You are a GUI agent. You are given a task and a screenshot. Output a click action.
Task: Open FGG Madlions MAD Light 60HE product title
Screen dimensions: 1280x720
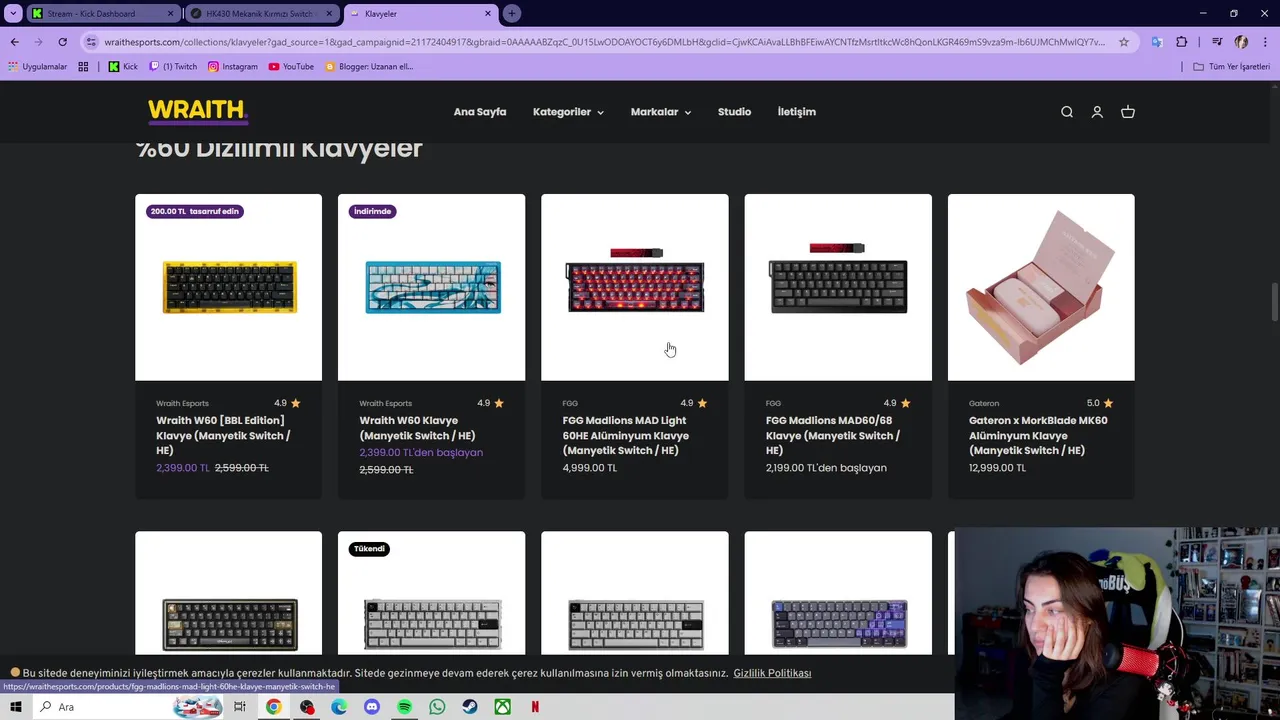click(x=626, y=435)
